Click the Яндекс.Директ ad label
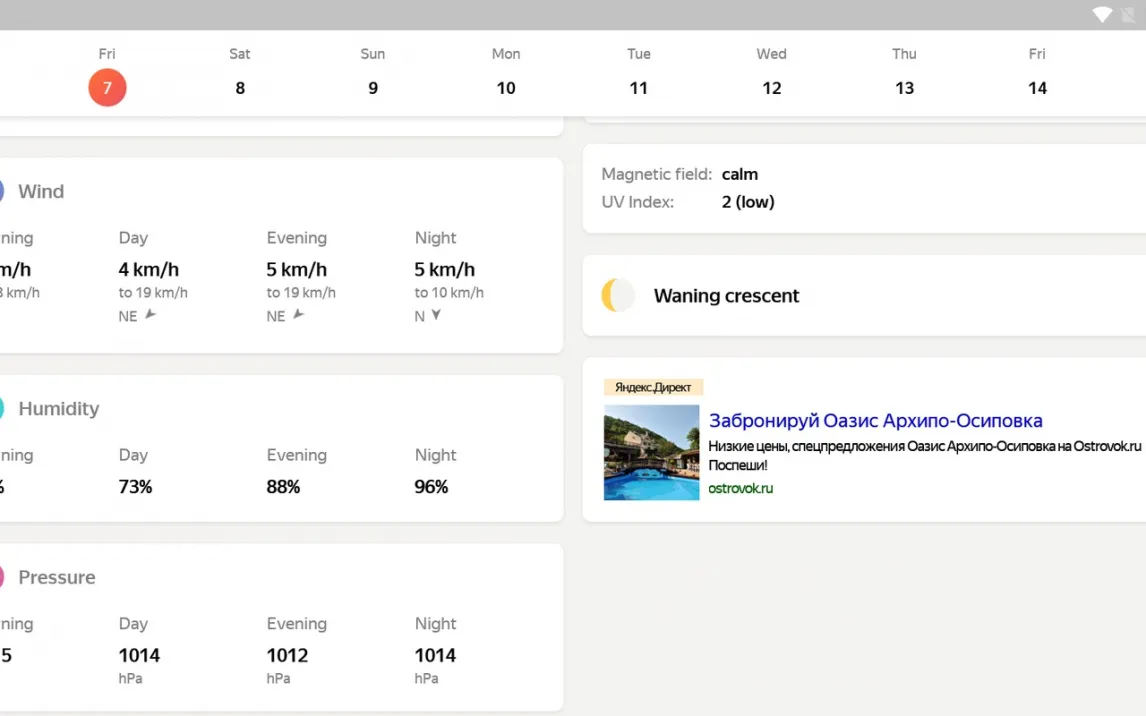Viewport: 1146px width, 716px height. tap(653, 387)
